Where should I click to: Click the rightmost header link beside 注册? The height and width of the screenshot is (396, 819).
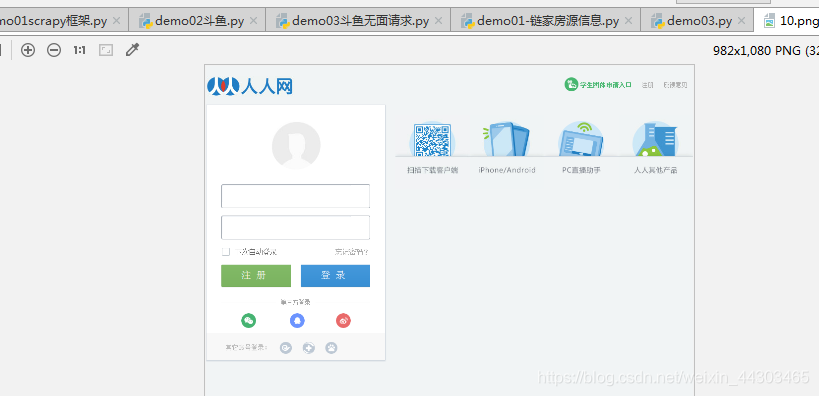point(675,85)
